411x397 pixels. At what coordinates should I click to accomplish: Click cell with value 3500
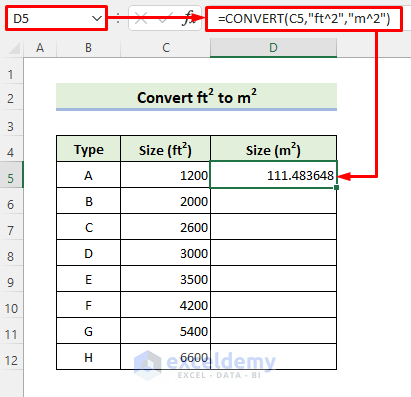click(x=165, y=279)
